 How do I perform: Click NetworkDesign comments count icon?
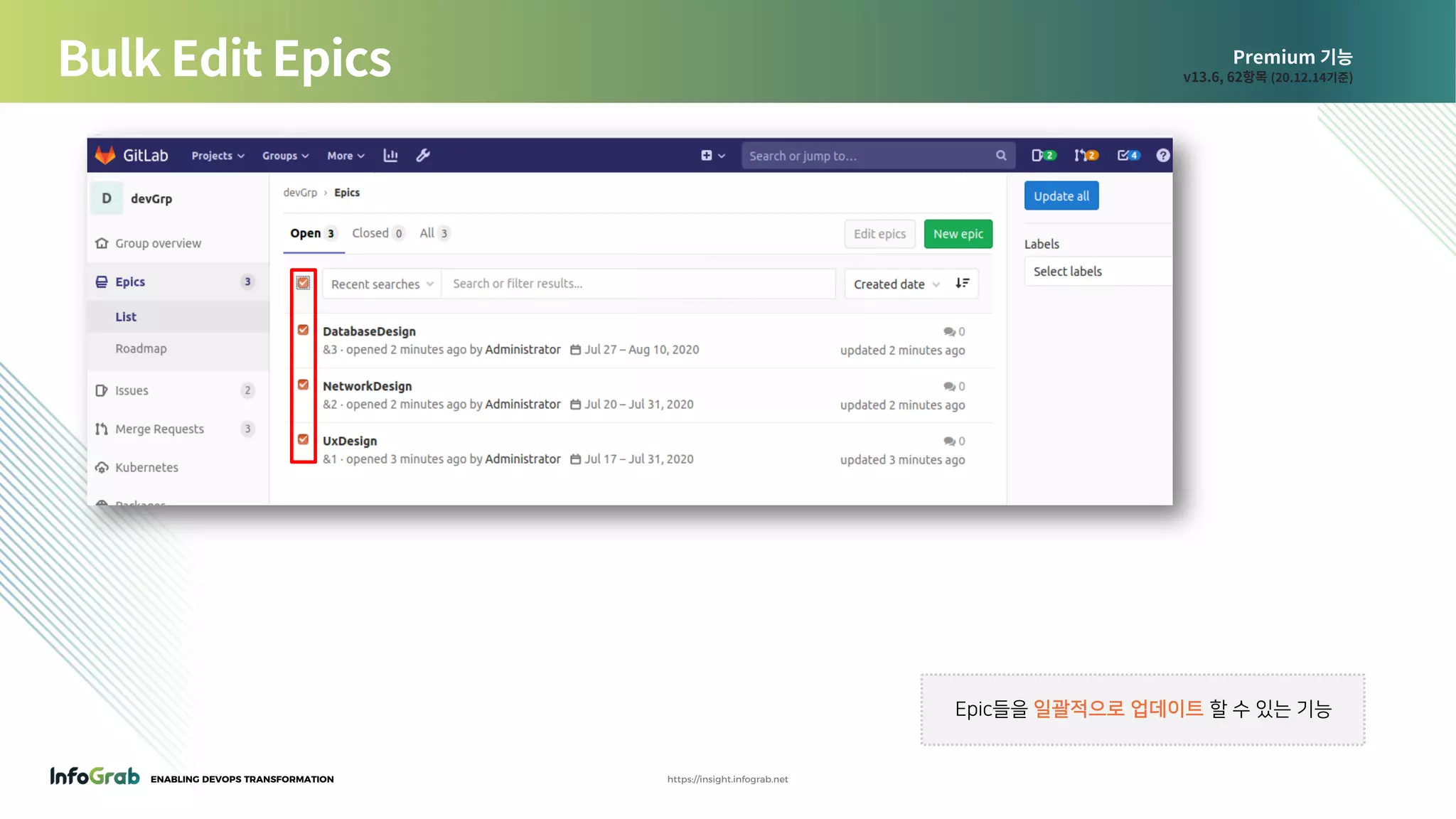(x=949, y=386)
